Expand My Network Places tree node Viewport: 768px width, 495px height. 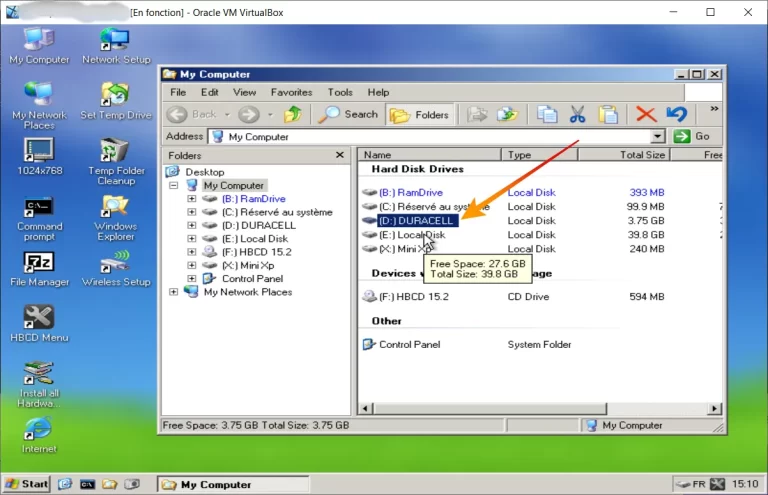(x=173, y=292)
